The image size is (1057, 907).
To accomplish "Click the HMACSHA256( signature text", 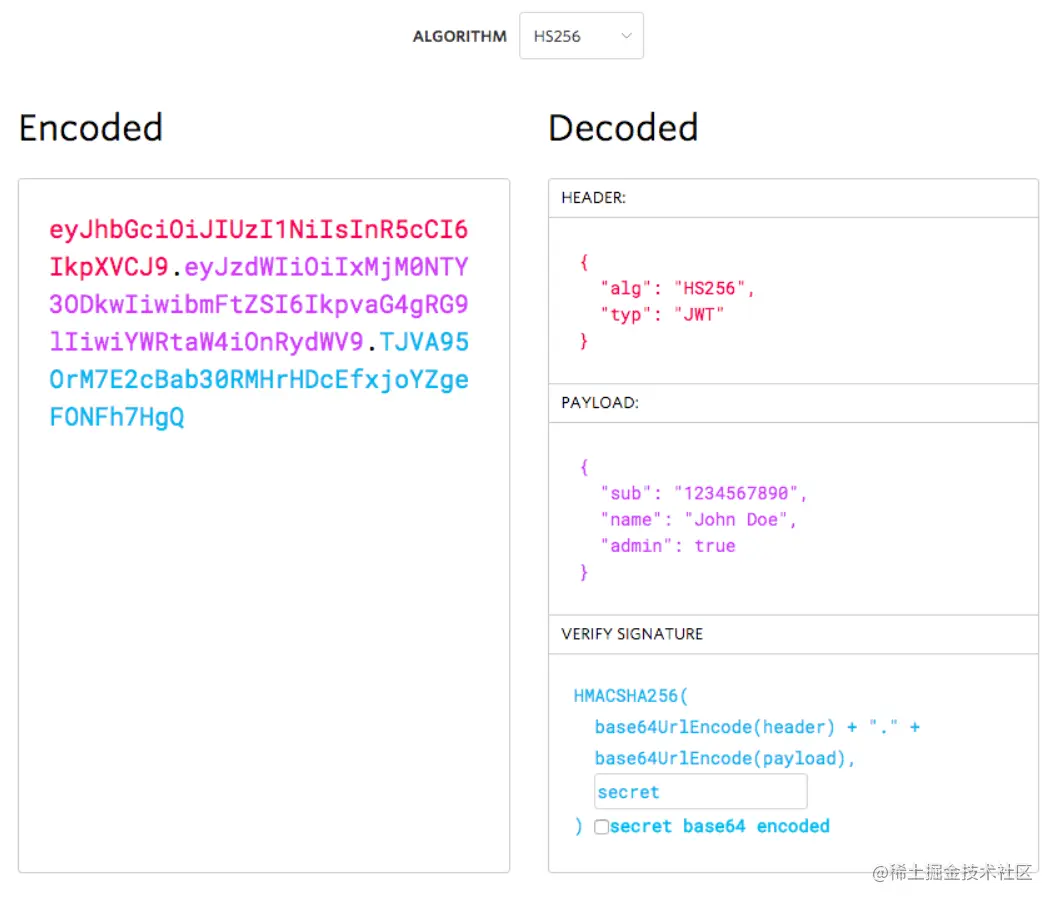I will [x=631, y=696].
